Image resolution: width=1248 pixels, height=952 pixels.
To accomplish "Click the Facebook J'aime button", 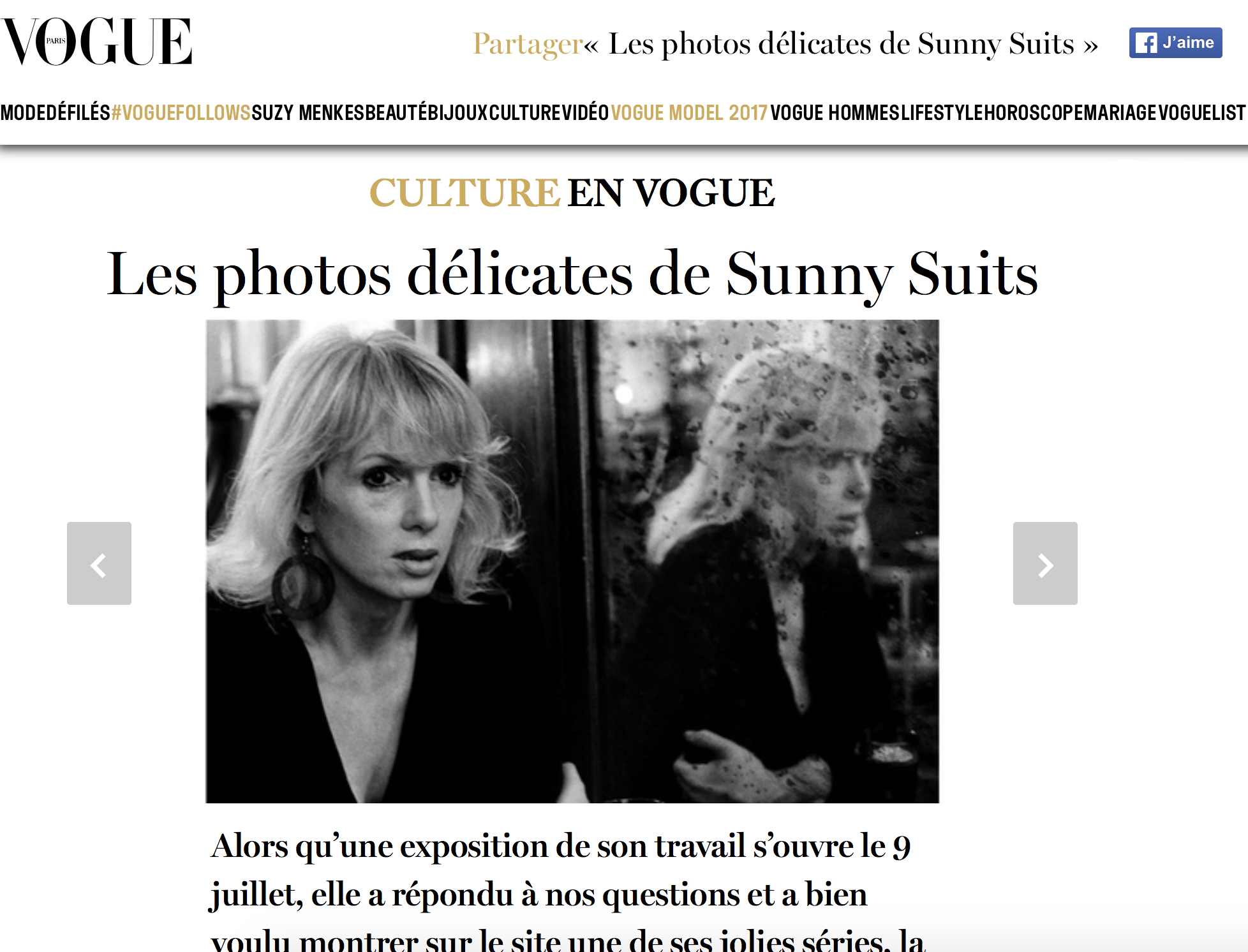I will 1175,43.
